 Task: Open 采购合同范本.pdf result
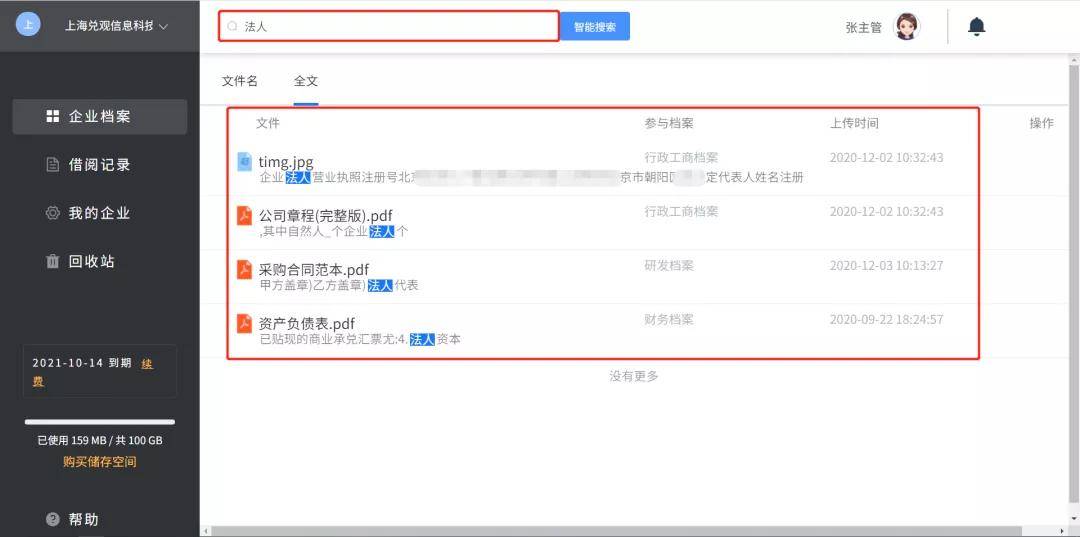314,269
